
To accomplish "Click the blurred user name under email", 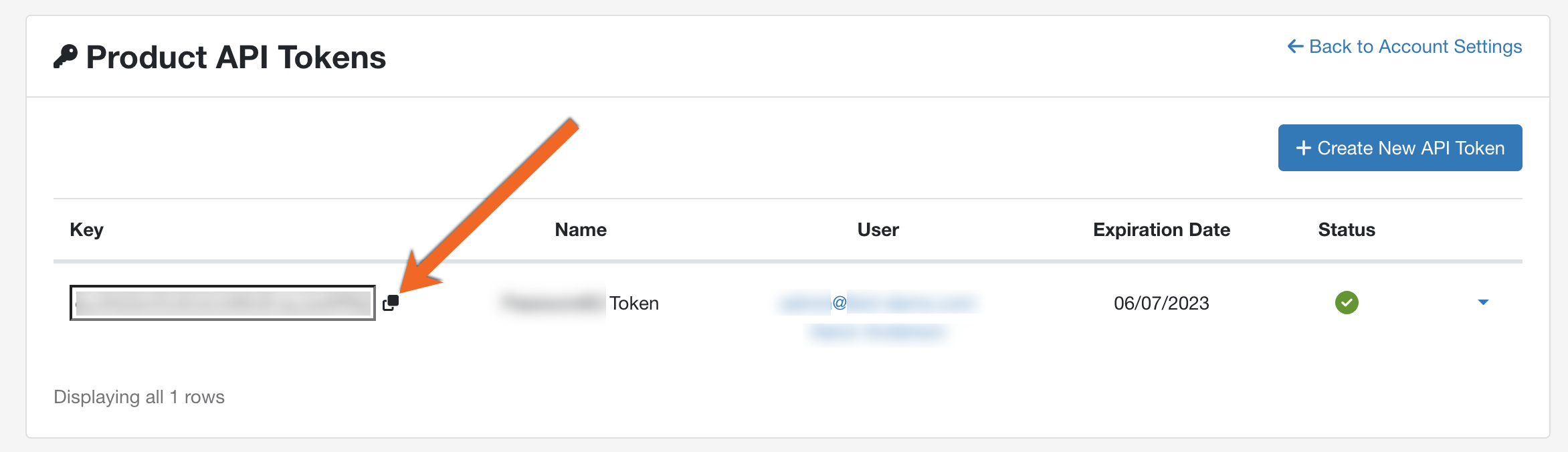I will [878, 332].
